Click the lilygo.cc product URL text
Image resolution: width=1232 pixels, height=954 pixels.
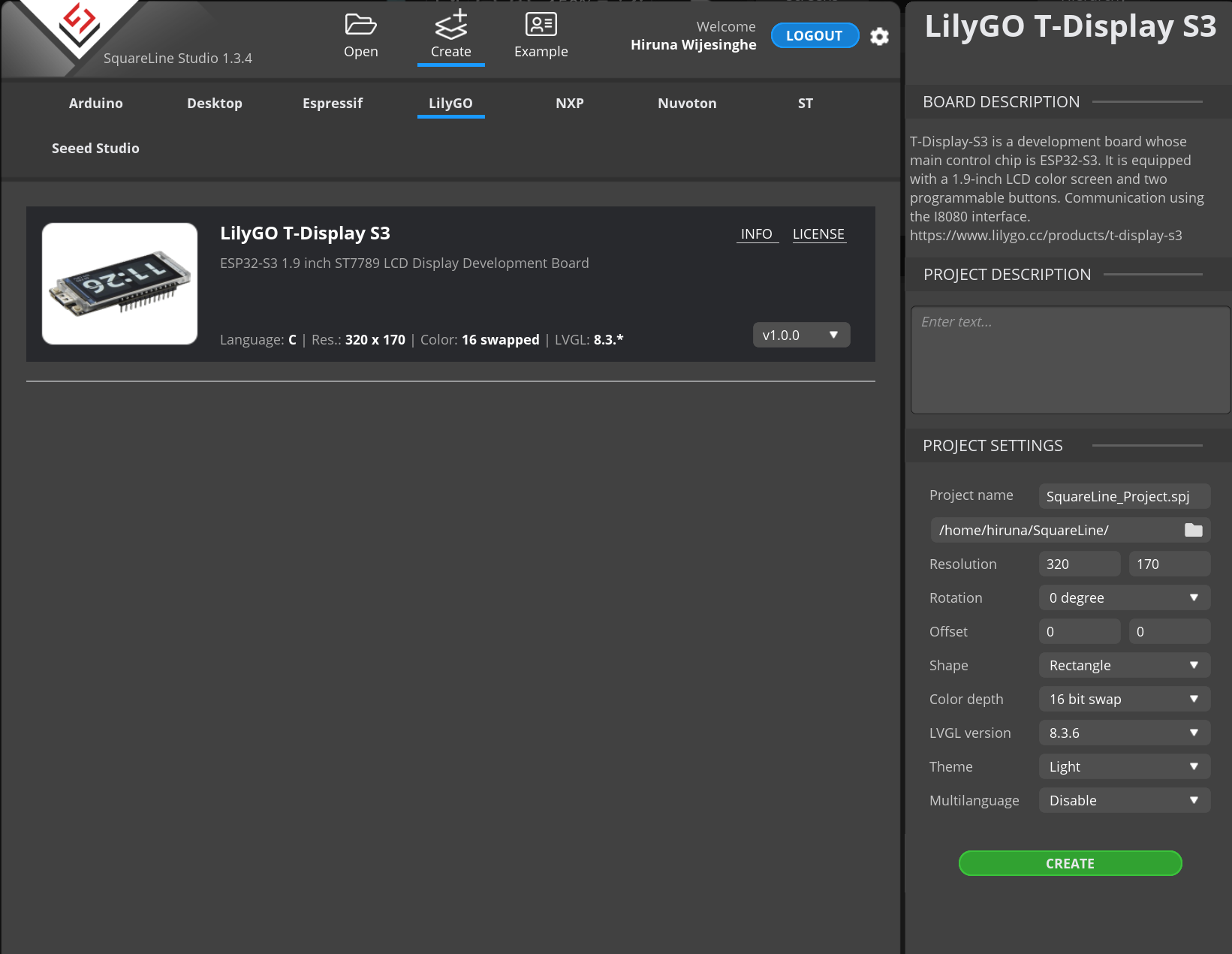point(1046,236)
